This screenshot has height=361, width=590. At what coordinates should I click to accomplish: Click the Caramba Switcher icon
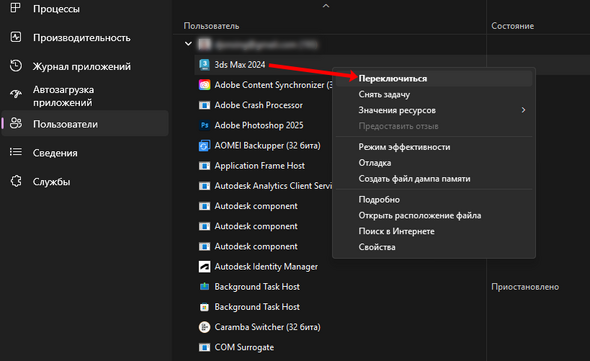(204, 327)
